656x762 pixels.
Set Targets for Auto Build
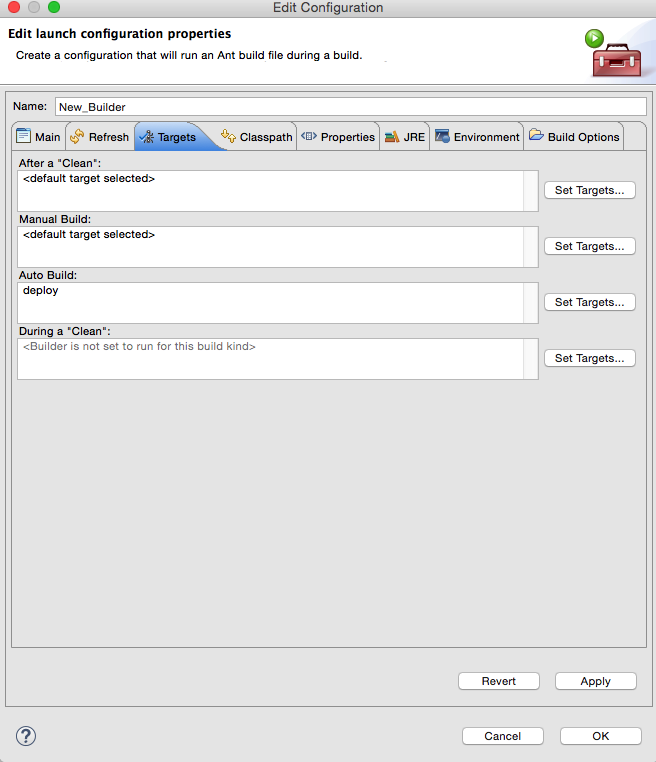point(589,302)
